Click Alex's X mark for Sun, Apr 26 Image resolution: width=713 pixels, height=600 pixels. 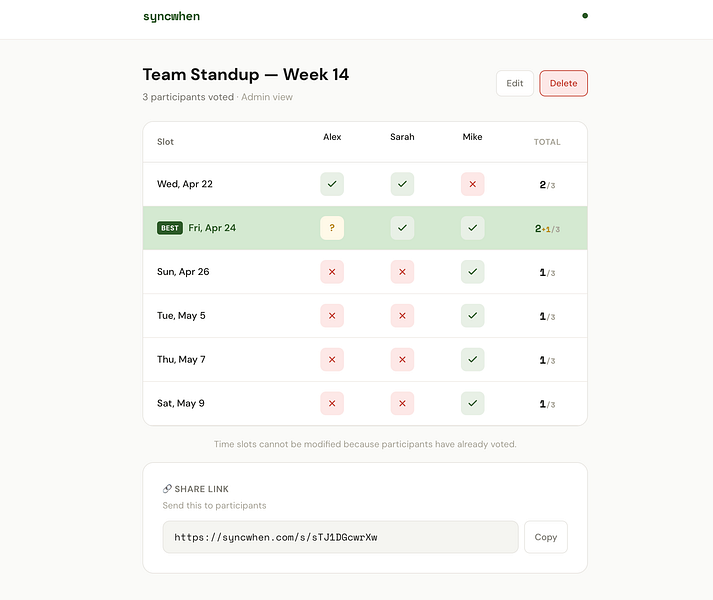pos(332,272)
